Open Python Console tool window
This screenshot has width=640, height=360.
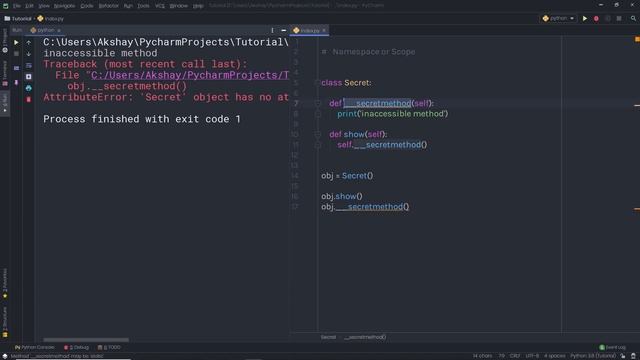34,347
